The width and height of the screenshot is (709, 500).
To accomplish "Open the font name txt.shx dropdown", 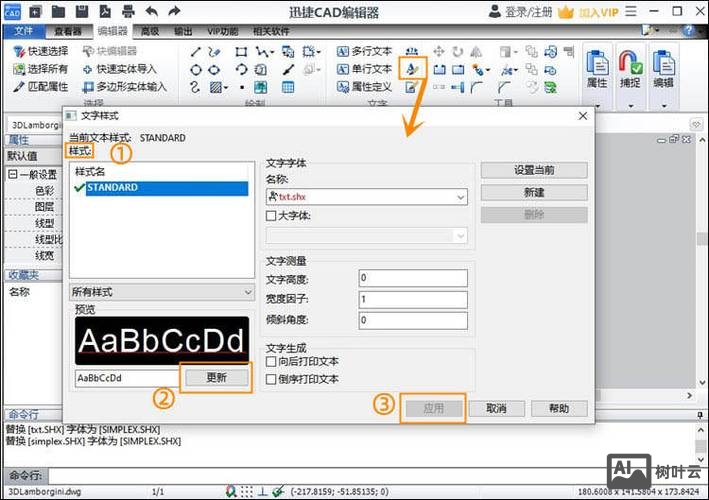I will pos(460,197).
